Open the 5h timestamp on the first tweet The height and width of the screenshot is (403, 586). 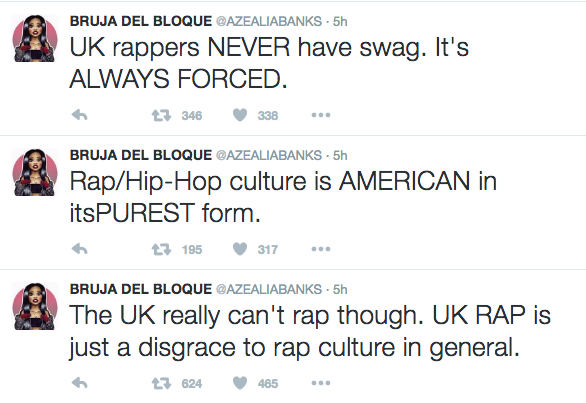pyautogui.click(x=340, y=21)
